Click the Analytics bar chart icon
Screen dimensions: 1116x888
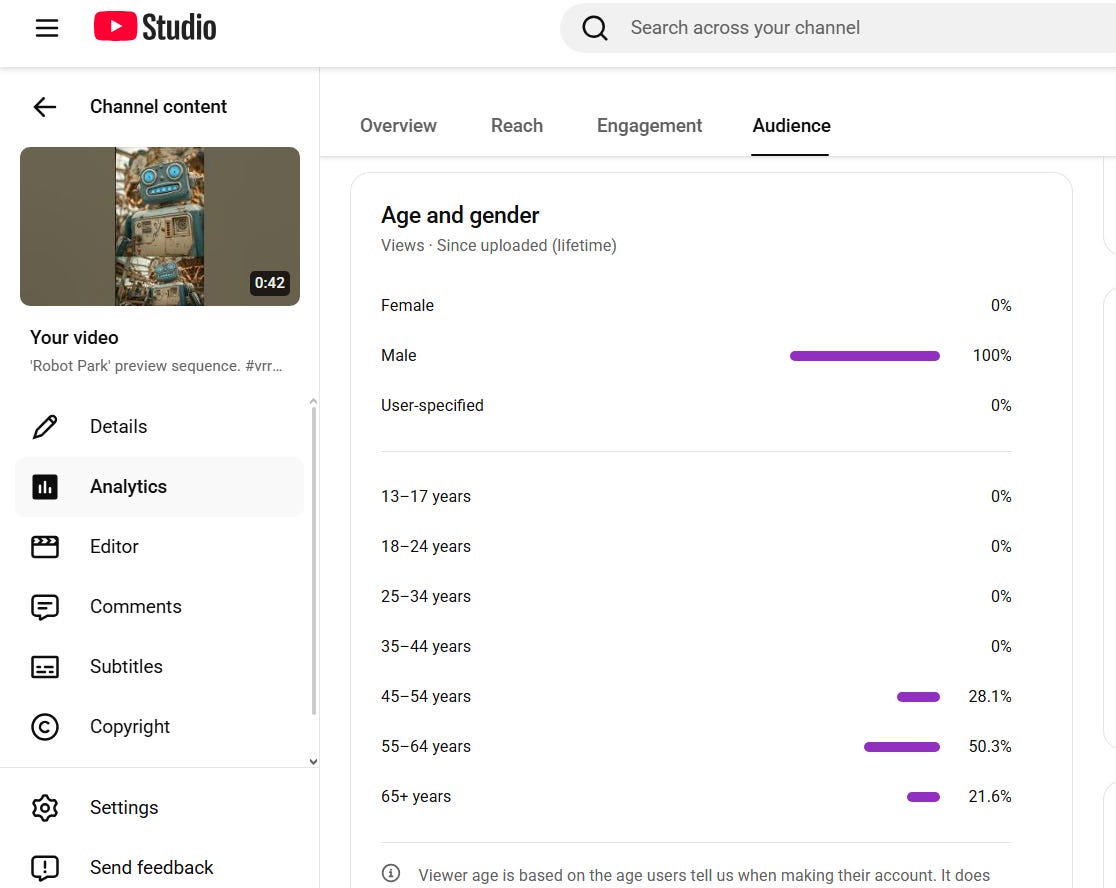45,487
